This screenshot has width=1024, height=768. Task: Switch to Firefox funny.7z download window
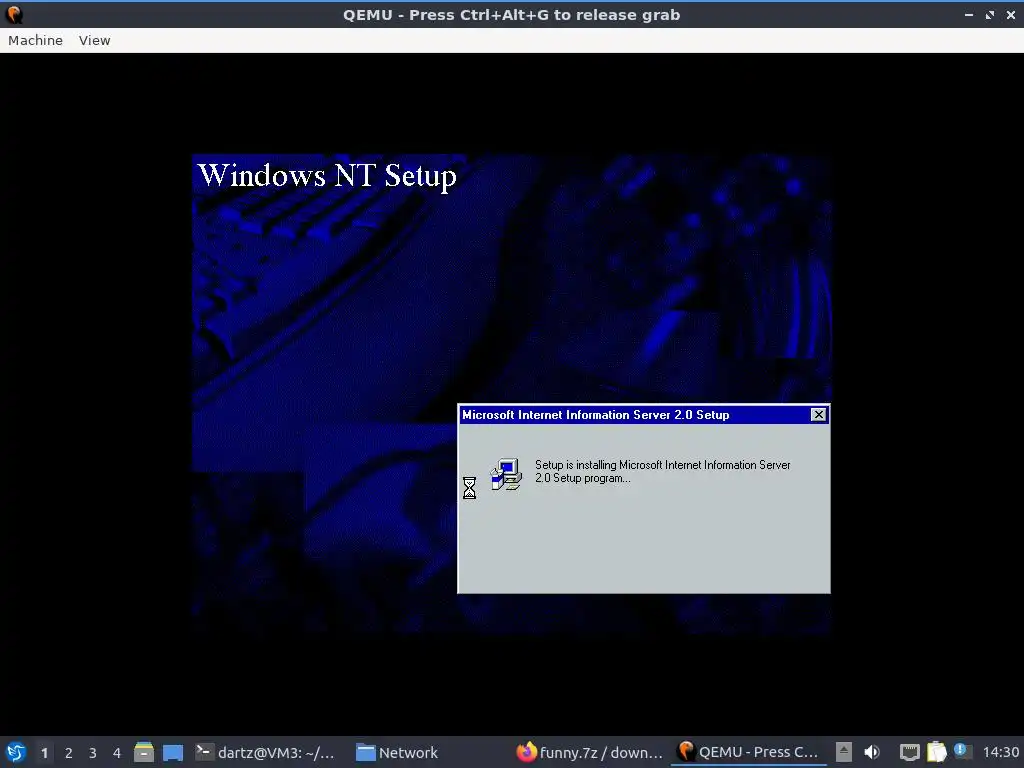point(590,752)
